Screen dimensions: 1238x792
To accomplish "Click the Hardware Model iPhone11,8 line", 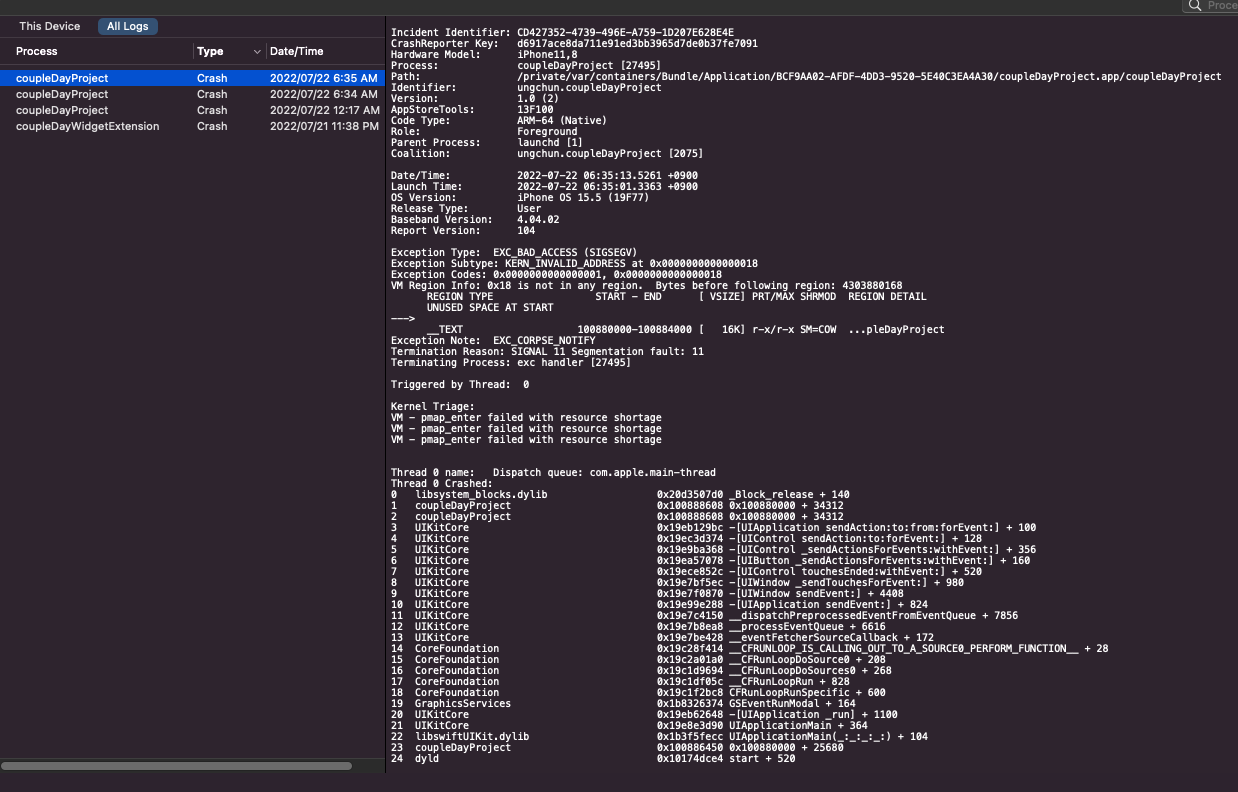I will click(x=484, y=55).
